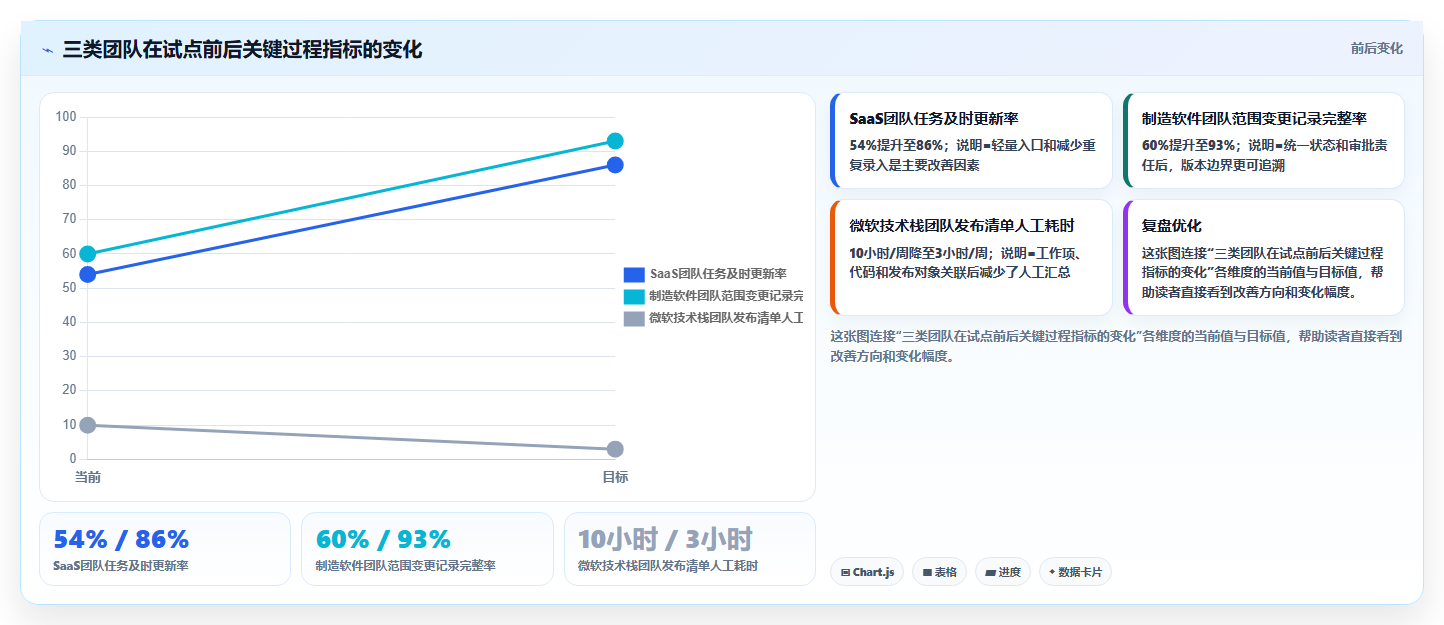Click the gray data point at 10 on 当前
1444x625 pixels.
(88, 425)
